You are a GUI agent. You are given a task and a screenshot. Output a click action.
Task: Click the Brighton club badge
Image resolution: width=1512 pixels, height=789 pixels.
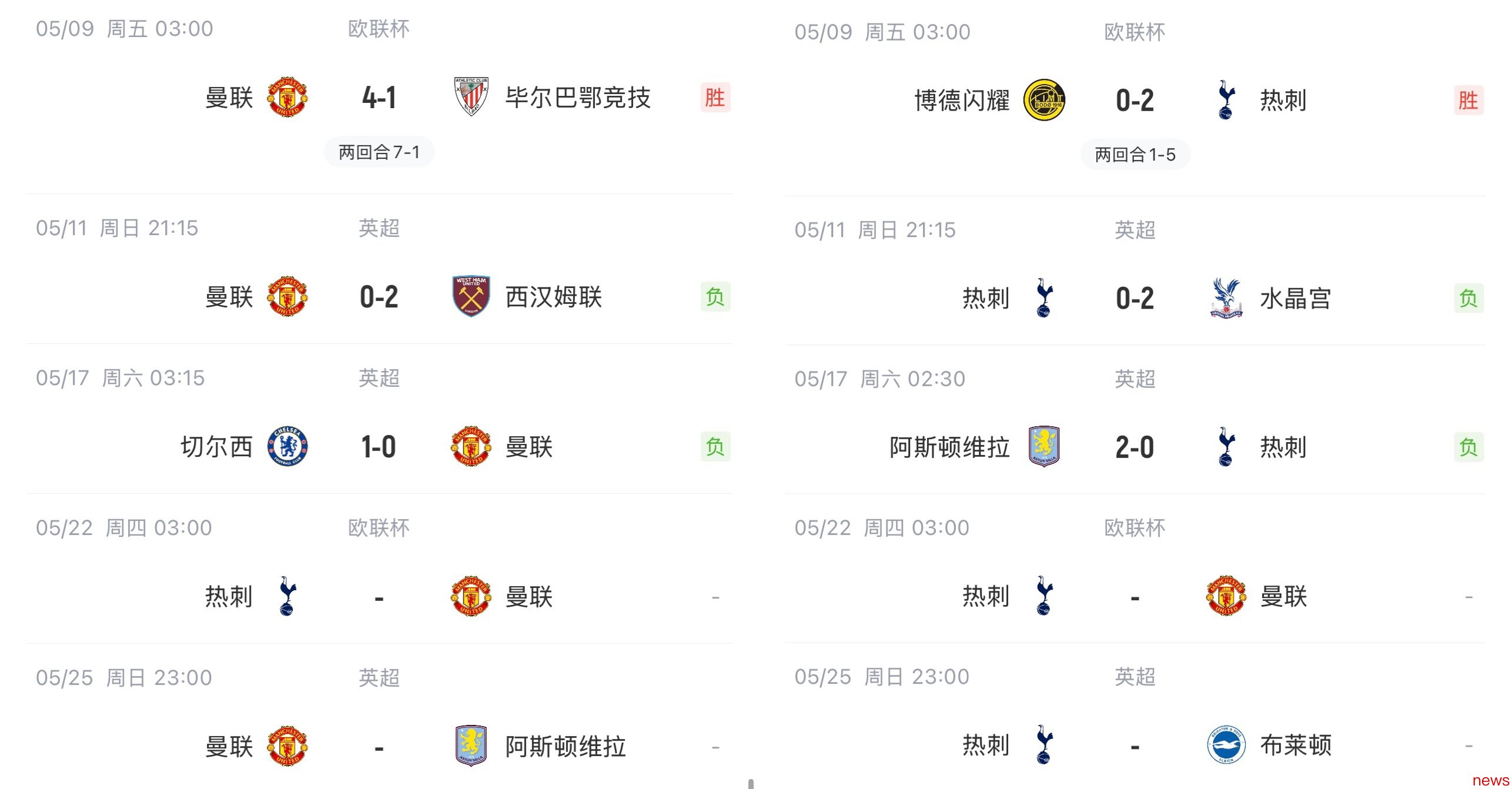pos(1226,745)
